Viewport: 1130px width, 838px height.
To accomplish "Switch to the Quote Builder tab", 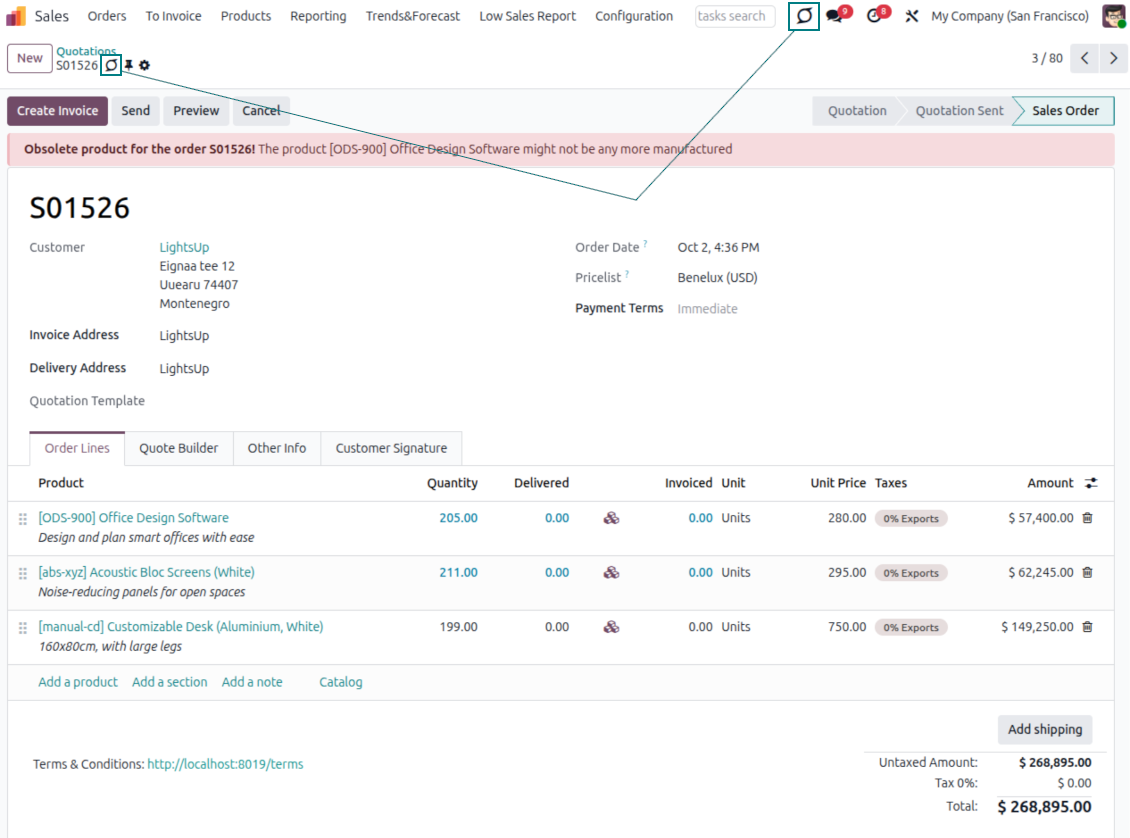I will (x=178, y=448).
